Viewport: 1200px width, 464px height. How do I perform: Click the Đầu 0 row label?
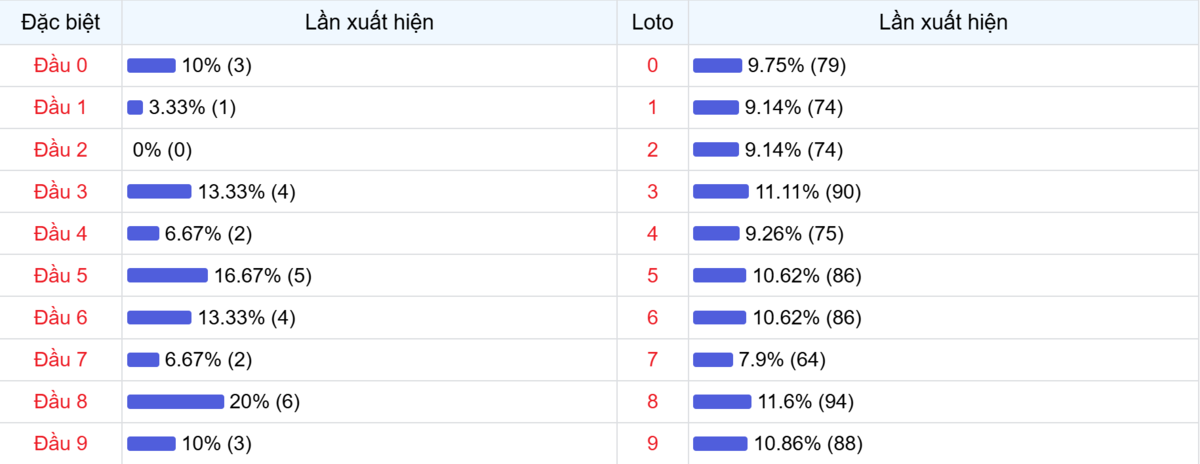pos(61,65)
